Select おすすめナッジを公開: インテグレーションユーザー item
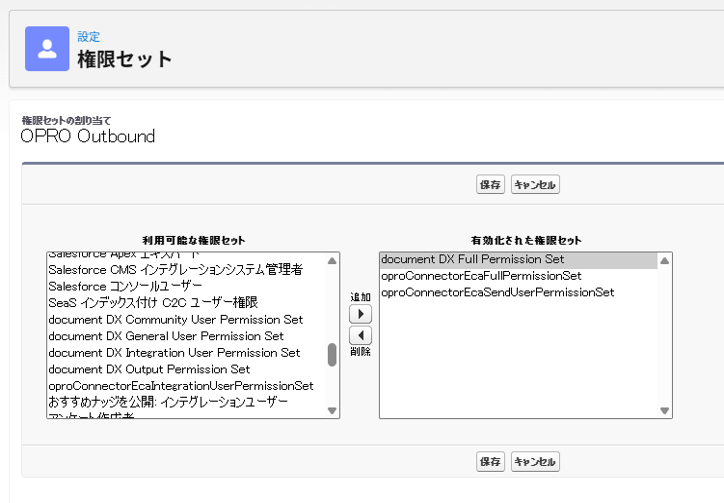Image resolution: width=724 pixels, height=503 pixels. point(186,402)
